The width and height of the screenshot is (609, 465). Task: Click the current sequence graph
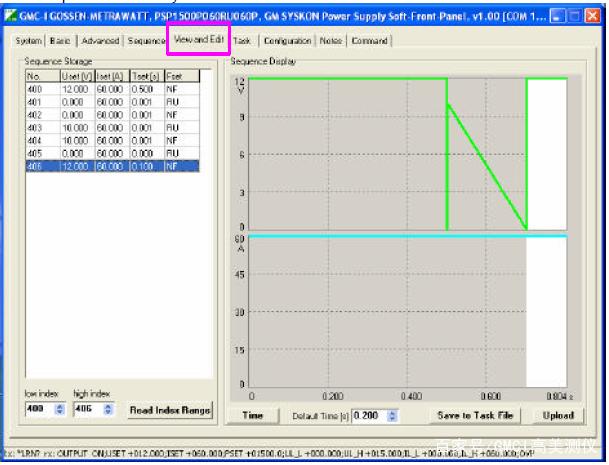click(407, 312)
